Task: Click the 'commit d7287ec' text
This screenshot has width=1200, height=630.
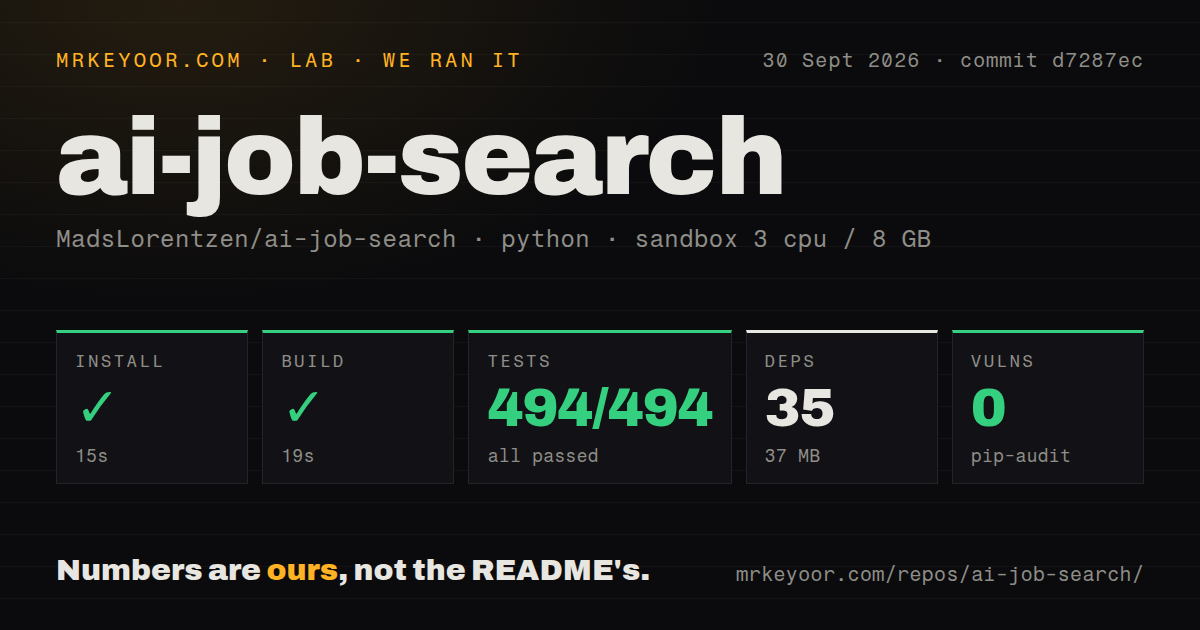Action: [1051, 61]
